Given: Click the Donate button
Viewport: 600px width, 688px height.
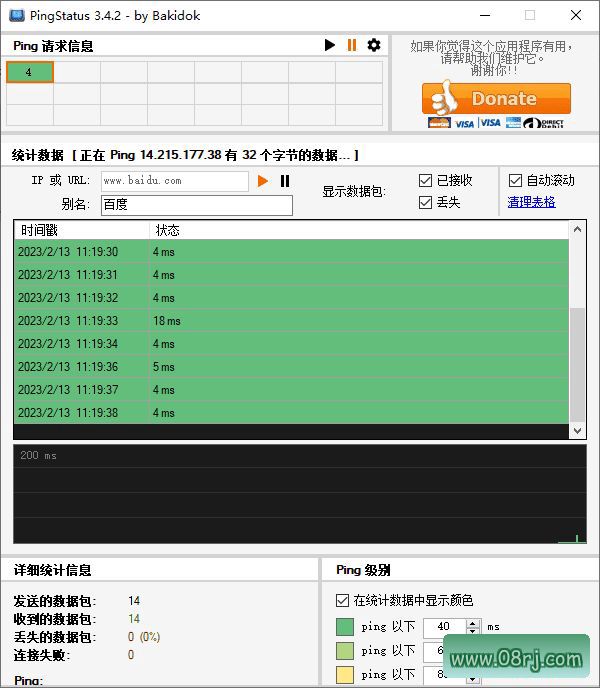Looking at the screenshot, I should tap(496, 99).
